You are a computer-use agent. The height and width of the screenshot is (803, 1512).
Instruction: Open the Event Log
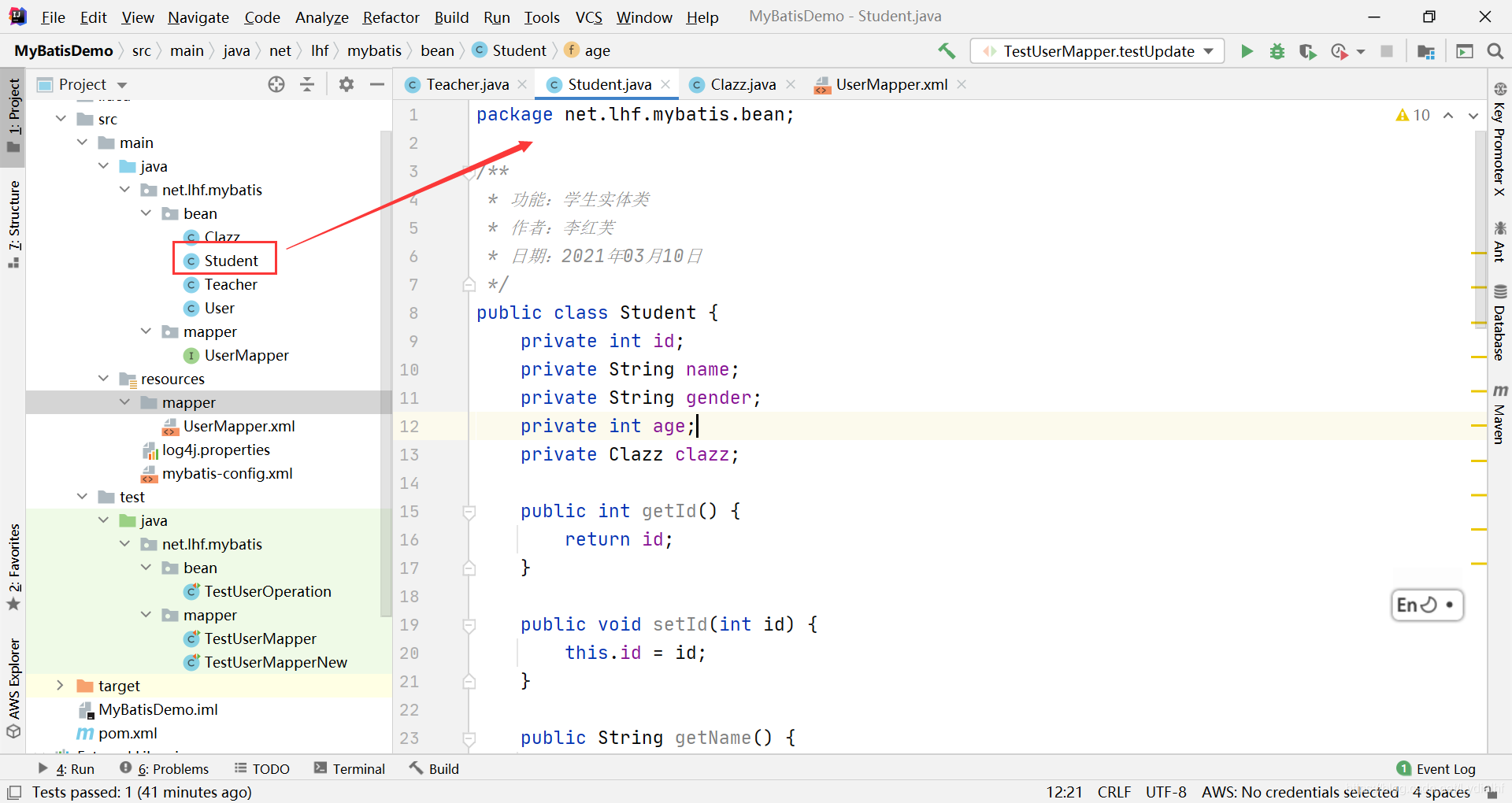pos(1436,768)
